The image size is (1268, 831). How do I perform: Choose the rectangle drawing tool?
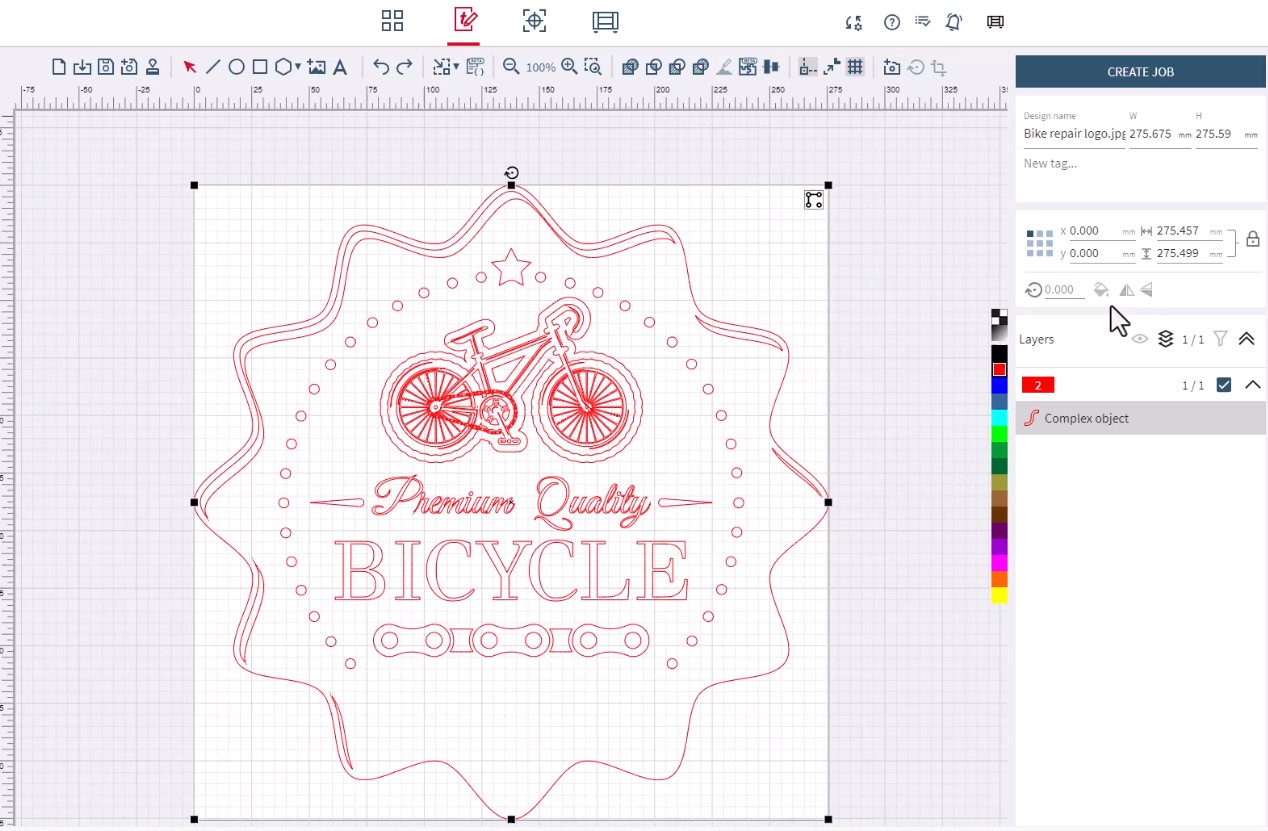coord(260,67)
